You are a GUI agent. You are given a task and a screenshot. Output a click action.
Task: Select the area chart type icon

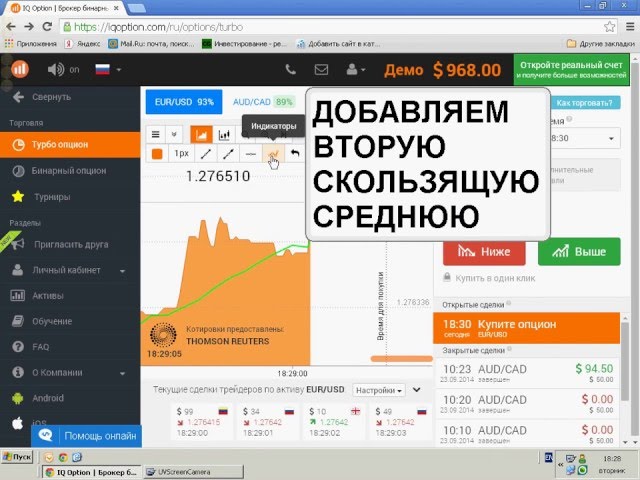(201, 133)
